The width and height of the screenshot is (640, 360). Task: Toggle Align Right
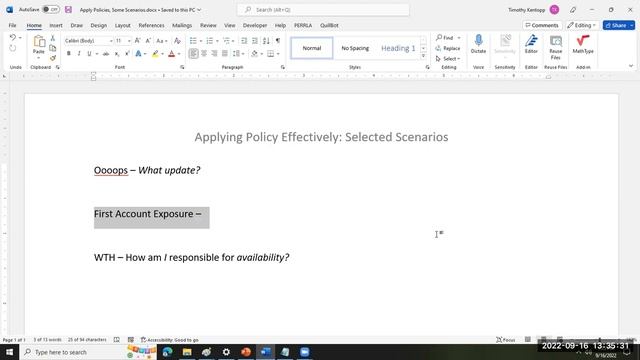tap(214, 54)
